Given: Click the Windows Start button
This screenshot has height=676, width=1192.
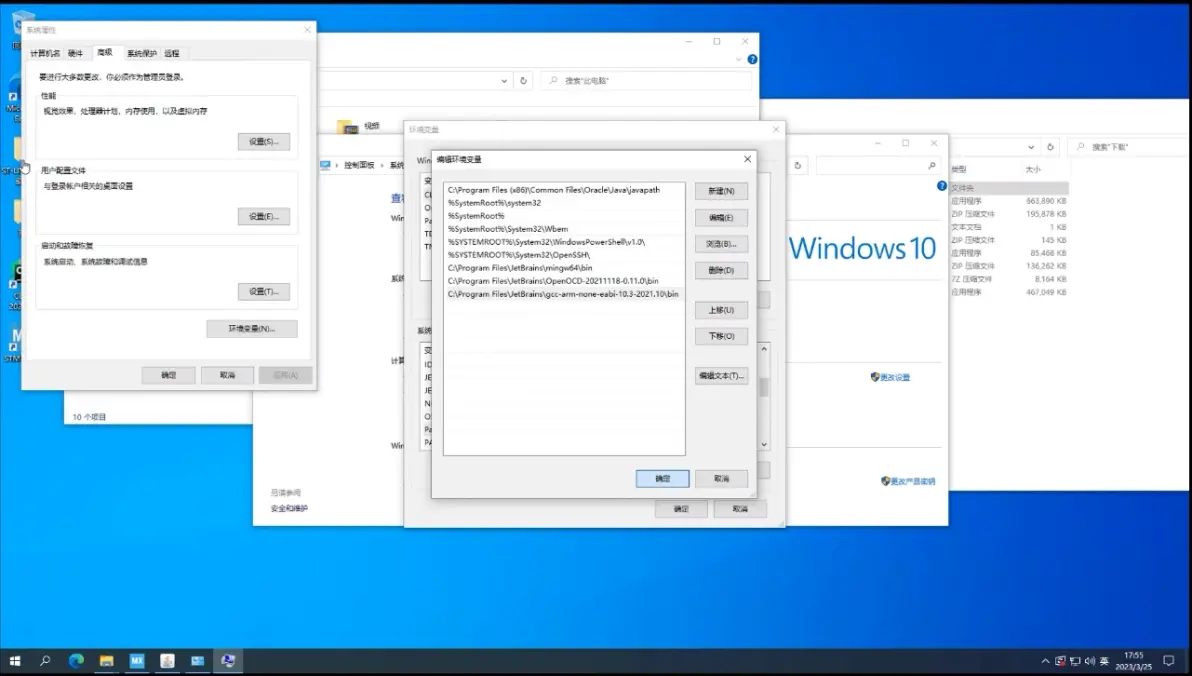Looking at the screenshot, I should point(15,661).
